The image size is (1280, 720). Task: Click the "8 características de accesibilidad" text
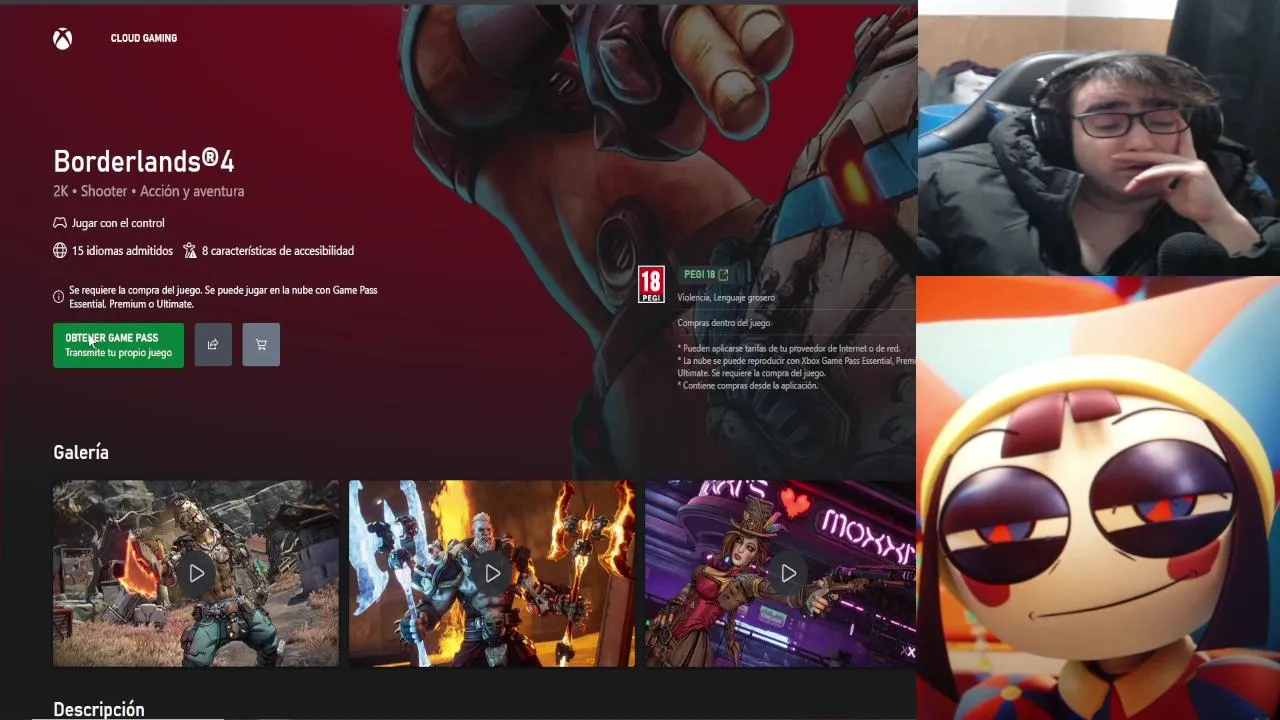coord(278,251)
